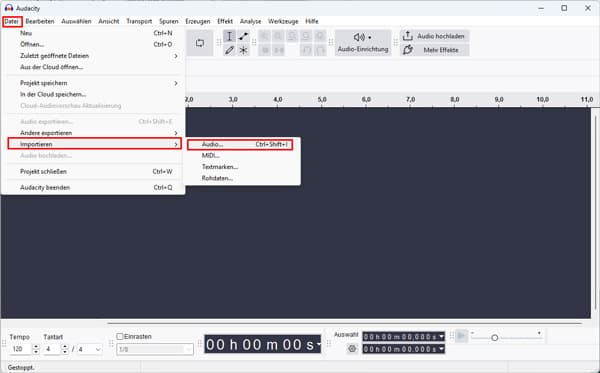The height and width of the screenshot is (373, 600).
Task: Expand the Projekt speichern submenu
Action: pos(94,83)
